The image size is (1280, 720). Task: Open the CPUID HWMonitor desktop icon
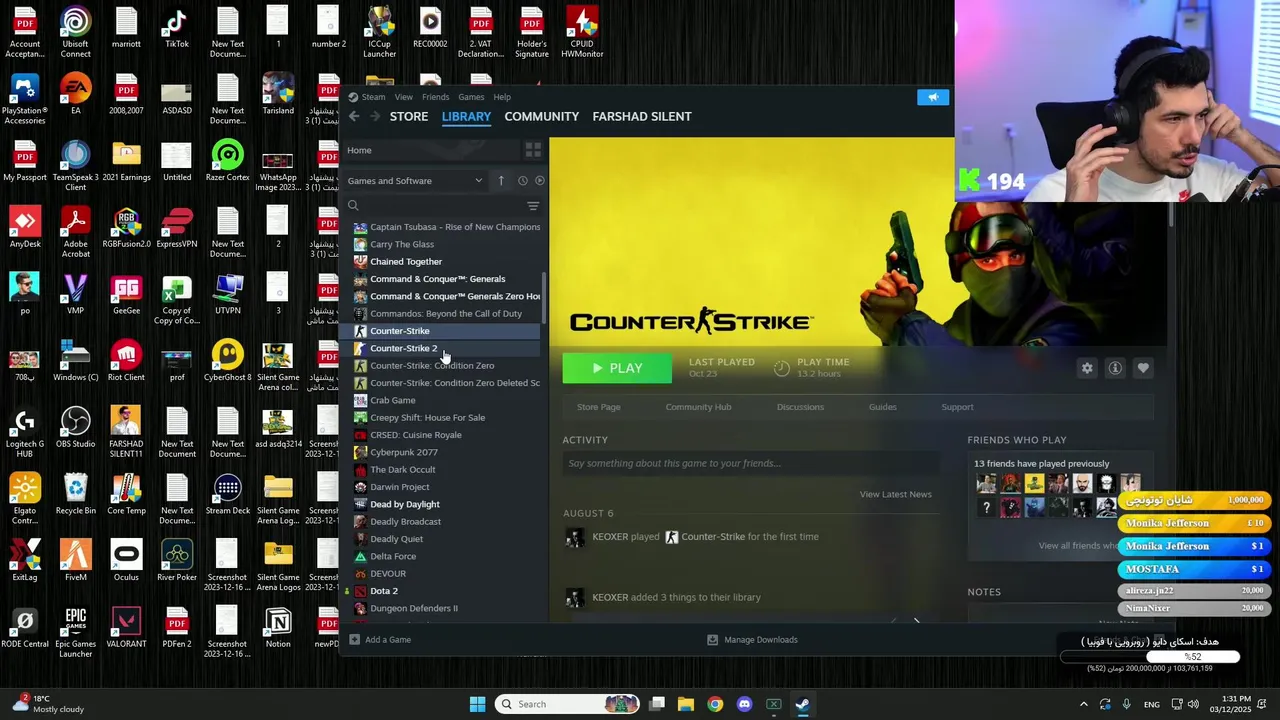click(x=582, y=32)
